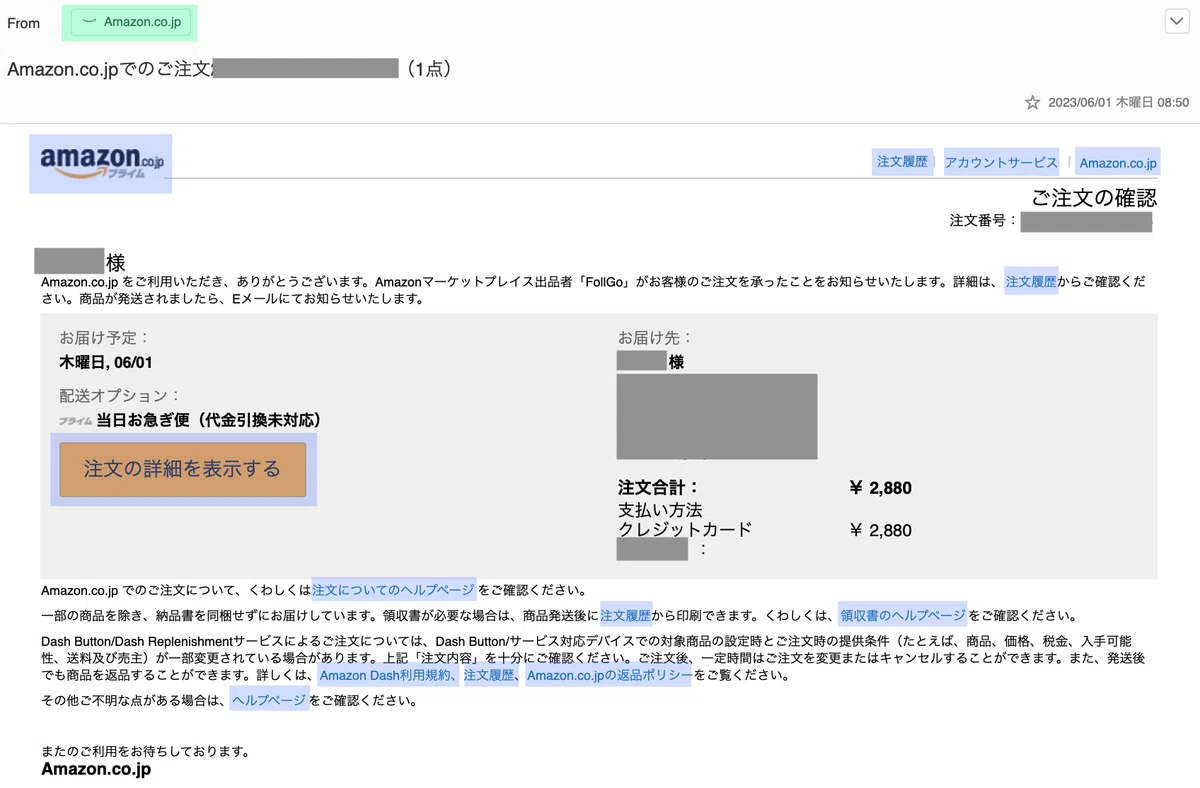Open 注文についてのヘルプページ link
The width and height of the screenshot is (1200, 788).
[393, 590]
